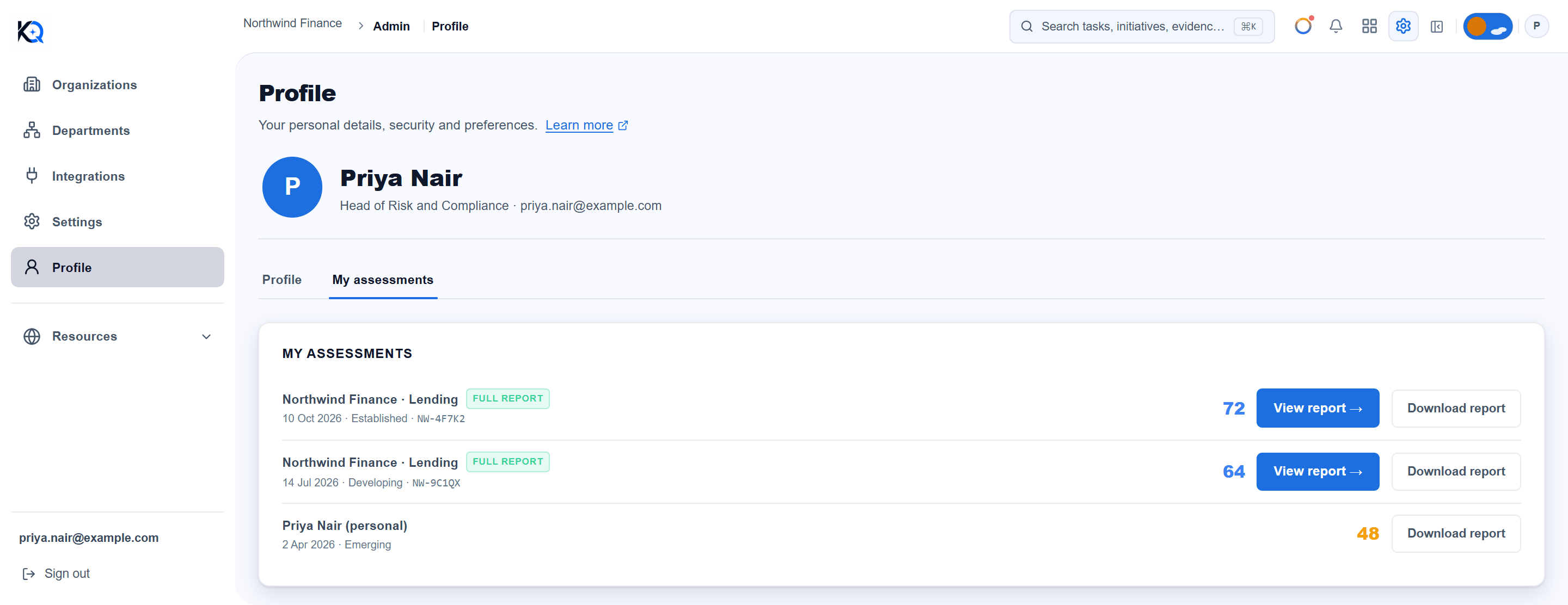The width and height of the screenshot is (1568, 605).
Task: Click score 72
Action: pos(1234,408)
